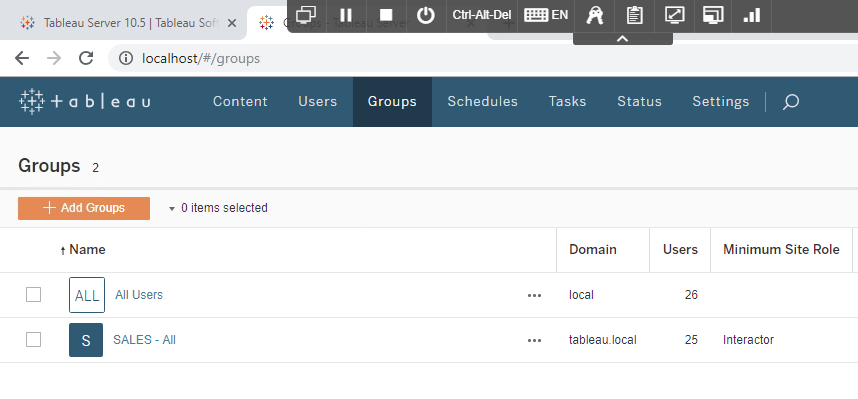Close the Tableau Server 10.5 tab
Screen dimensions: 858x399
pyautogui.click(x=232, y=23)
